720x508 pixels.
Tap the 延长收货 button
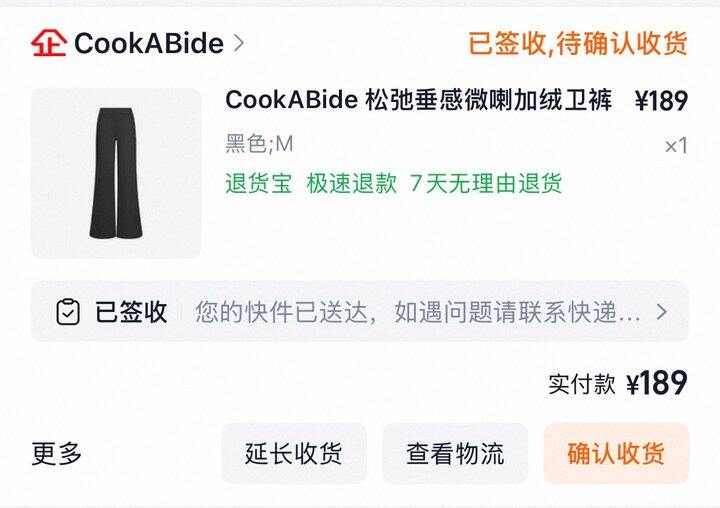click(x=294, y=453)
